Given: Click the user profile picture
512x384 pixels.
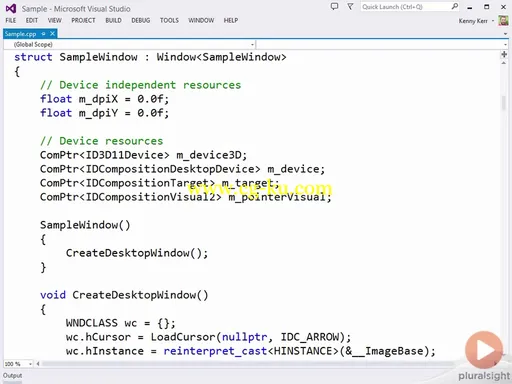Looking at the screenshot, I should point(503,21).
